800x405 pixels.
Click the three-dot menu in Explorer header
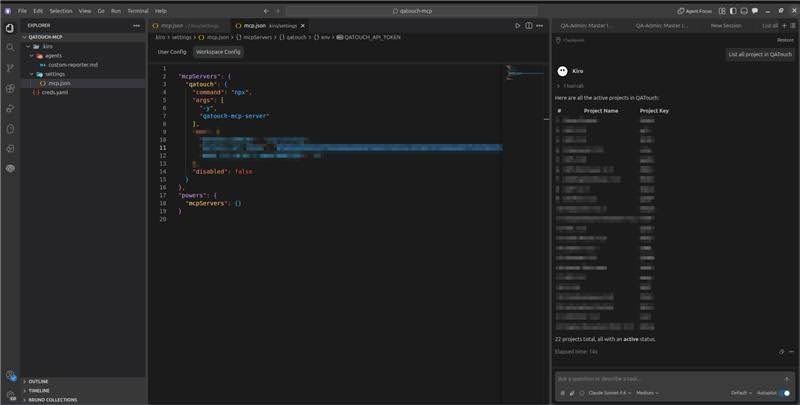tap(136, 26)
